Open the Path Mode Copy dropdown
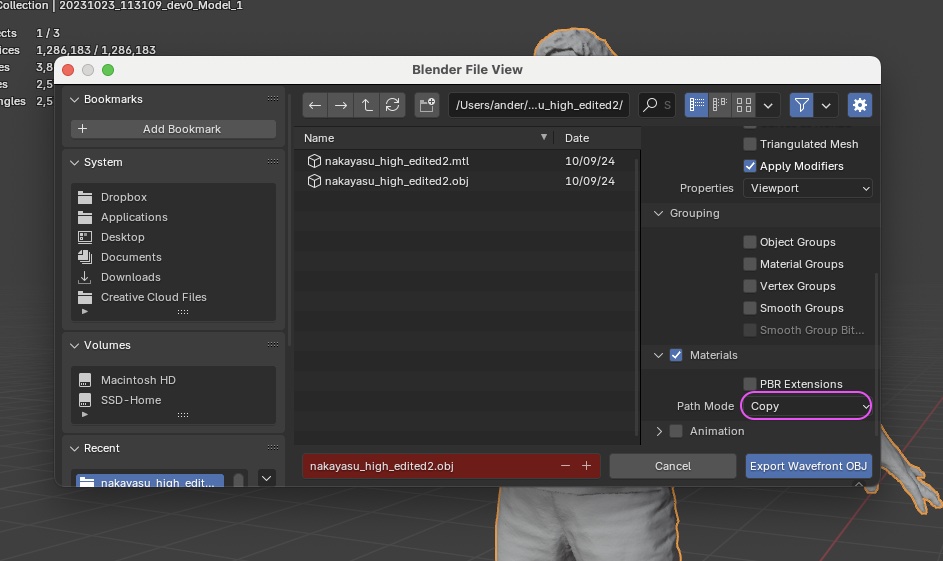Viewport: 943px width, 561px height. 806,406
